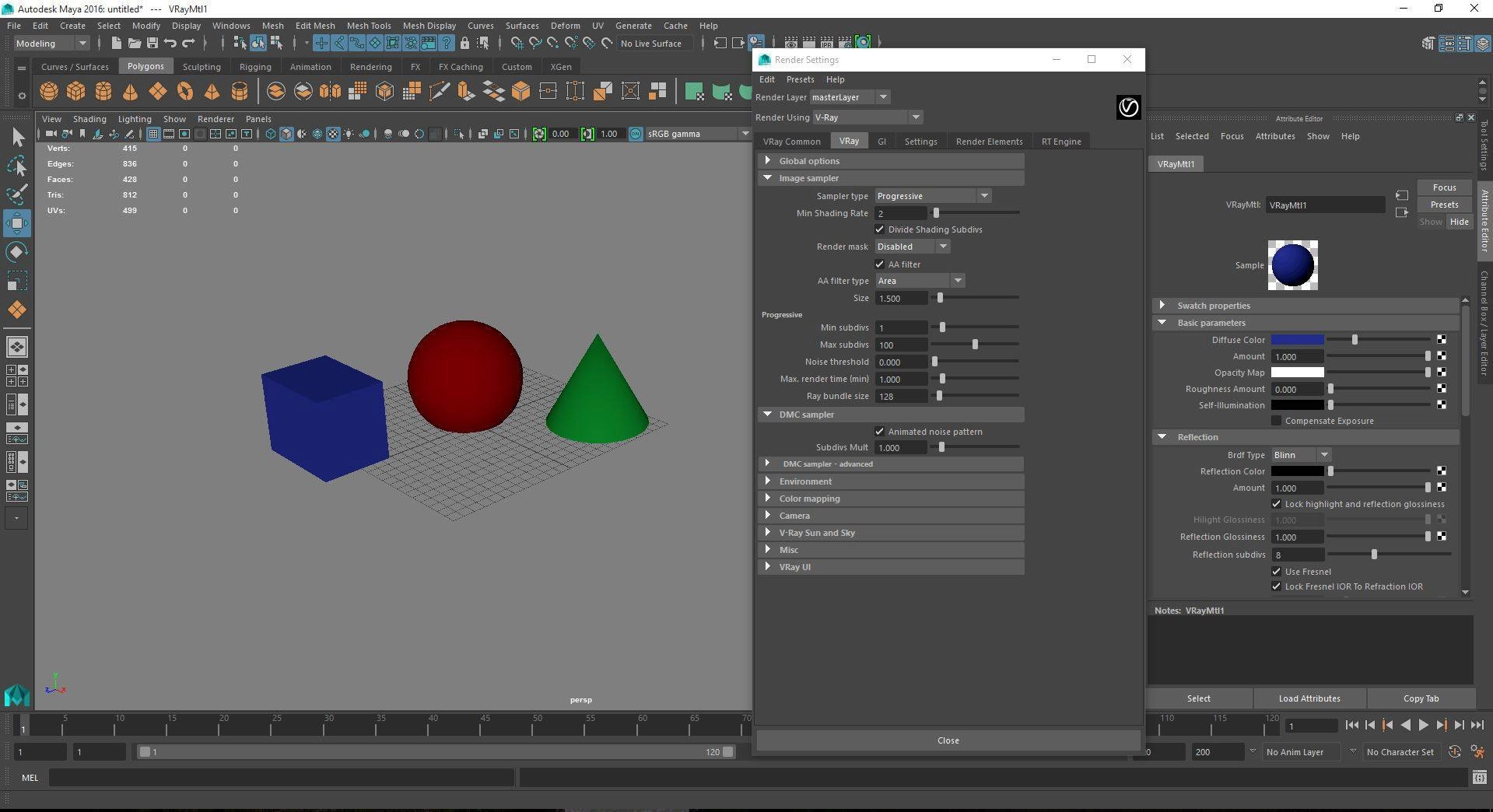The height and width of the screenshot is (812, 1493).
Task: Open the Render mask dropdown
Action: tap(912, 247)
